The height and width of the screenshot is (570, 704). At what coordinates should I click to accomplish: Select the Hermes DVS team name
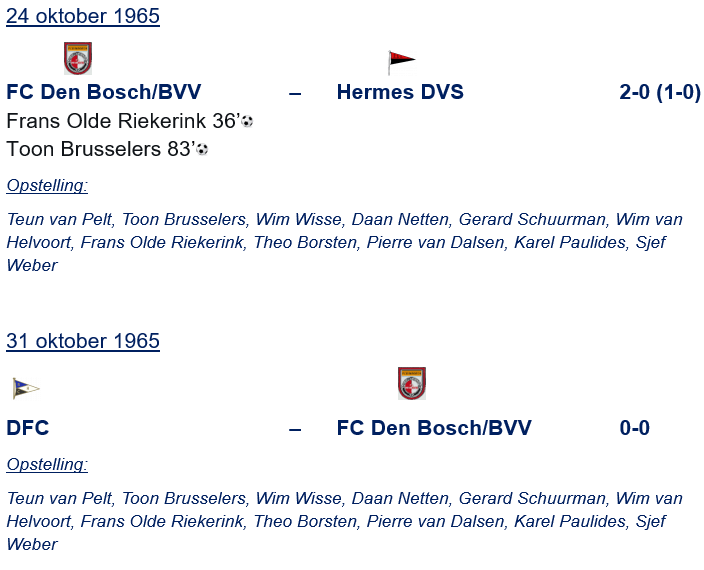click(400, 93)
